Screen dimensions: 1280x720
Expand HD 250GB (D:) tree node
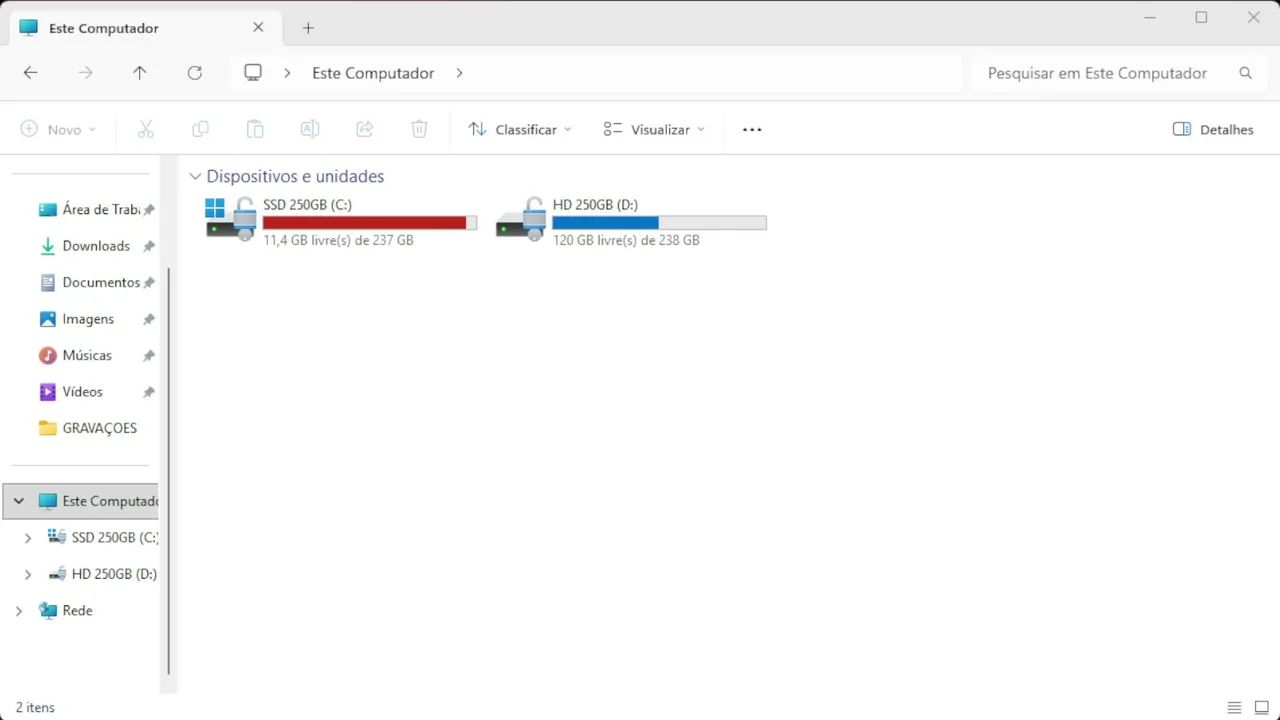28,574
